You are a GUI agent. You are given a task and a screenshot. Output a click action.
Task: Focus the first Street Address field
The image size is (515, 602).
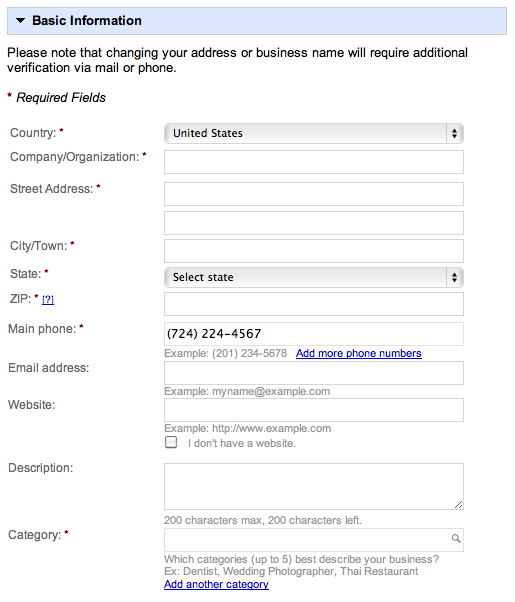(314, 194)
